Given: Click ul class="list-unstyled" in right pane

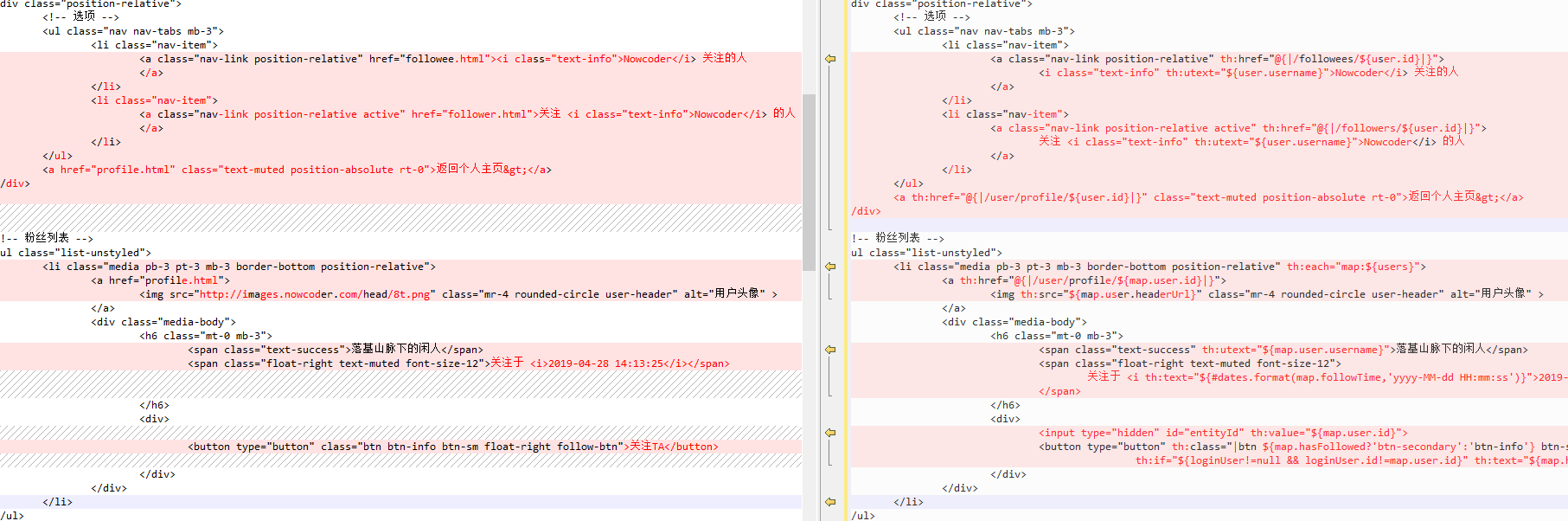Looking at the screenshot, I should pyautogui.click(x=927, y=253).
